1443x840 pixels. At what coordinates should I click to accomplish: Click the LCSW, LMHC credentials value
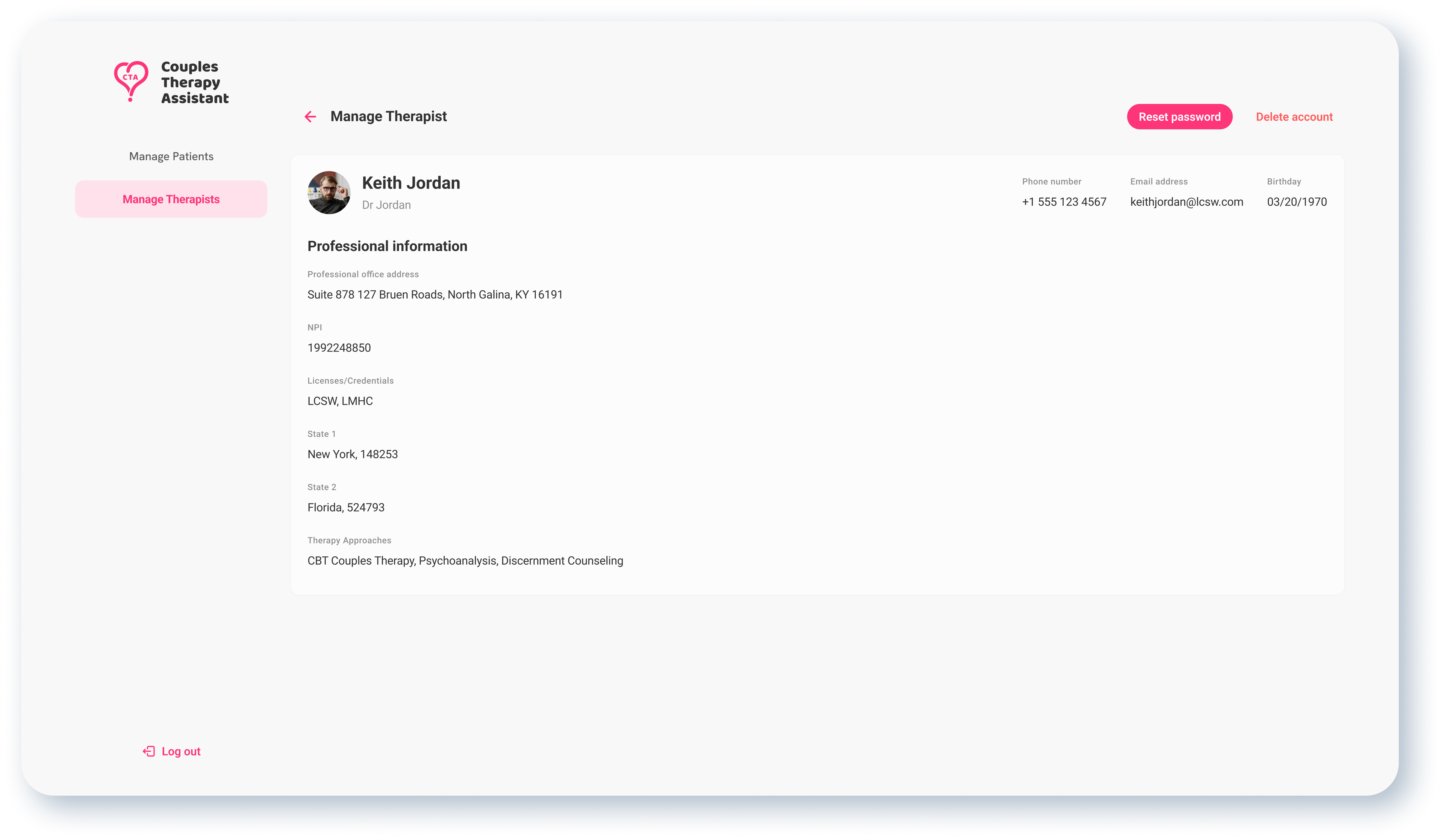340,401
